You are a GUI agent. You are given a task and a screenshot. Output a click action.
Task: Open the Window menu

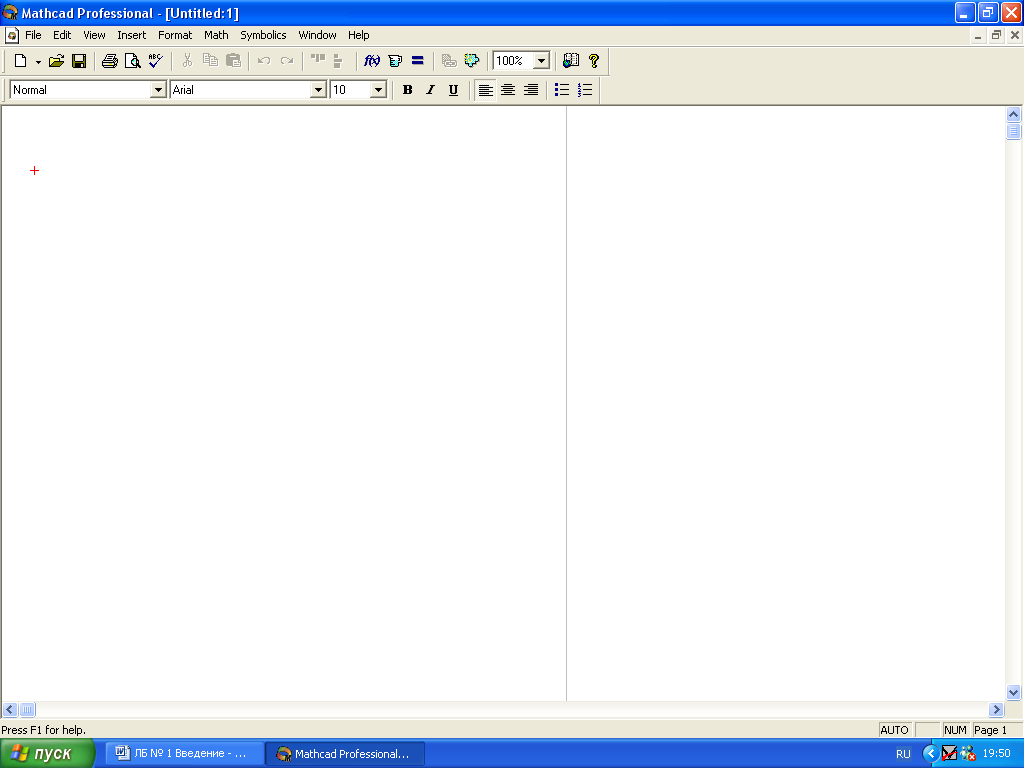[x=317, y=35]
